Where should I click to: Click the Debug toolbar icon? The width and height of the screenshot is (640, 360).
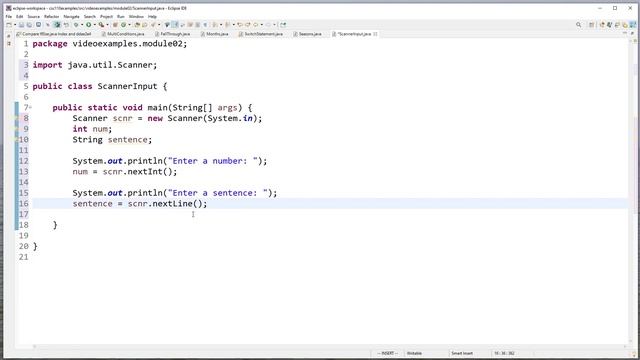click(x=76, y=25)
